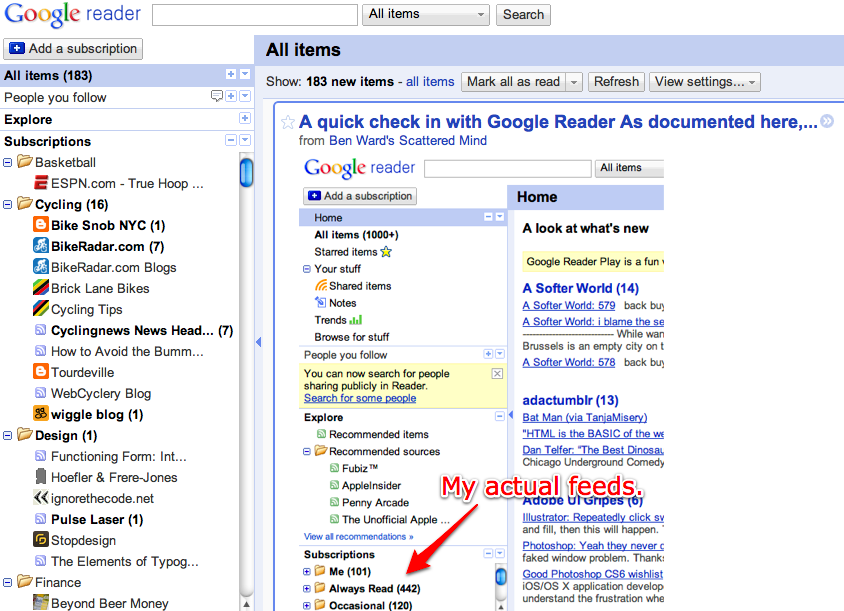Select All items (183) in the sidebar
The width and height of the screenshot is (844, 611).
pos(48,75)
